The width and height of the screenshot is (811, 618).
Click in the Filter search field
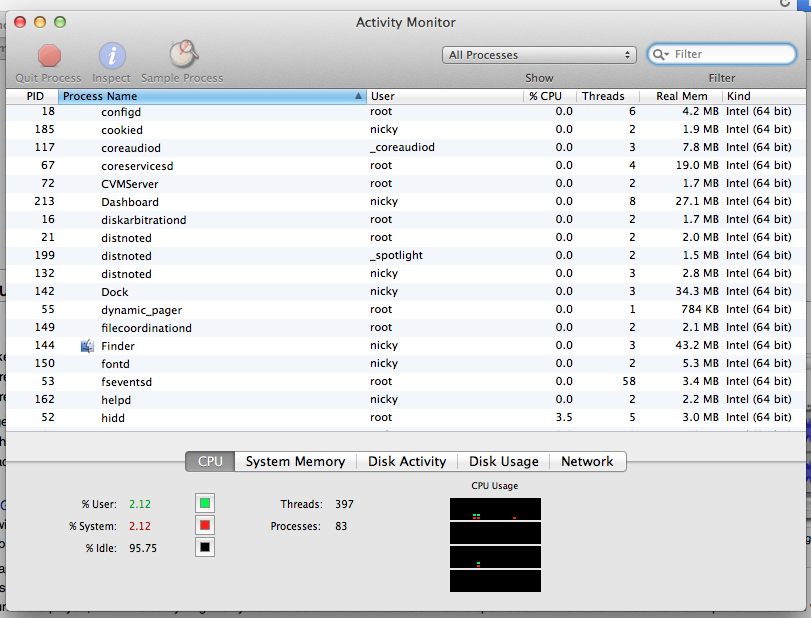pos(715,55)
